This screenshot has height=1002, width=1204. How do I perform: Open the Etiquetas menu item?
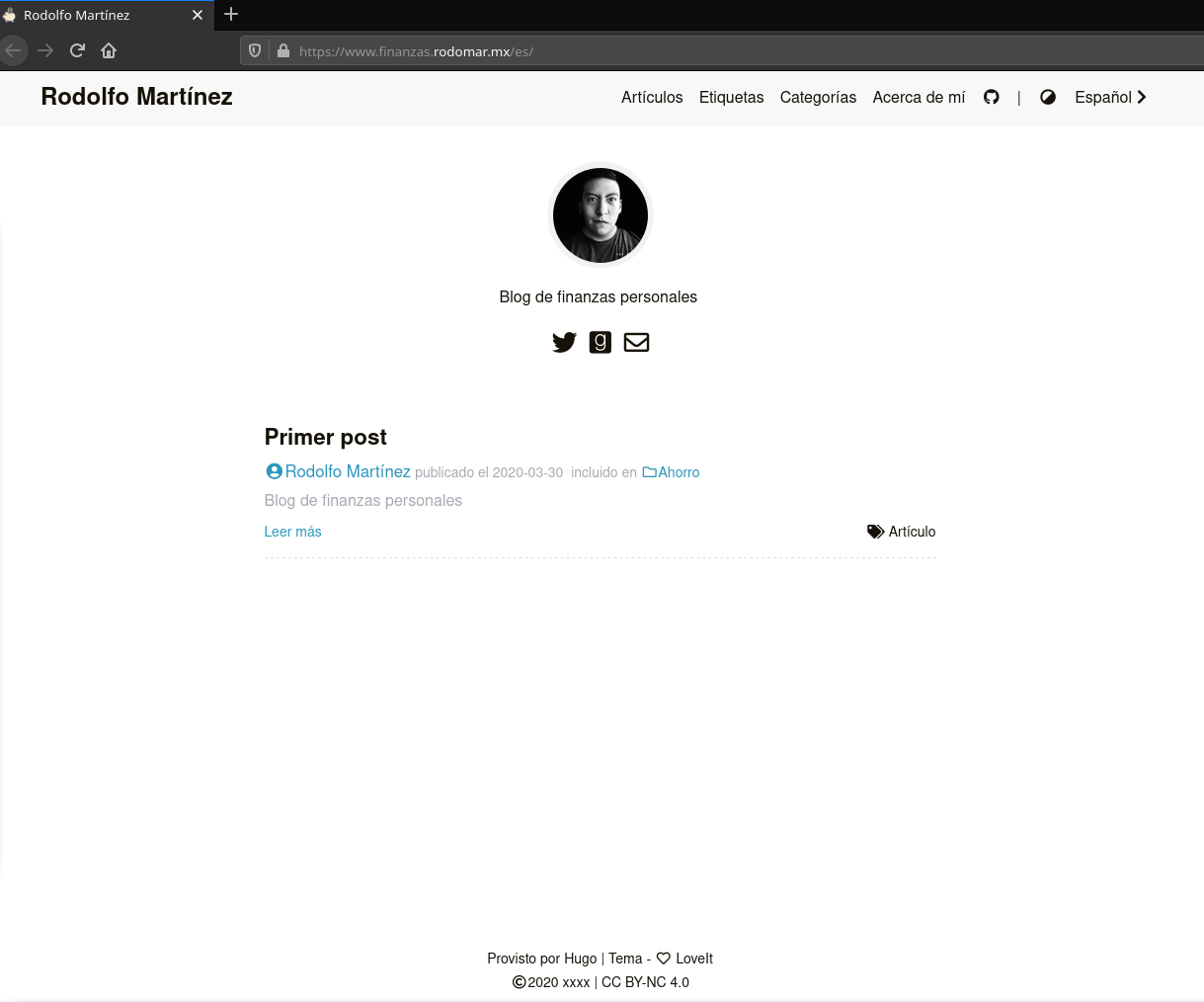[732, 97]
